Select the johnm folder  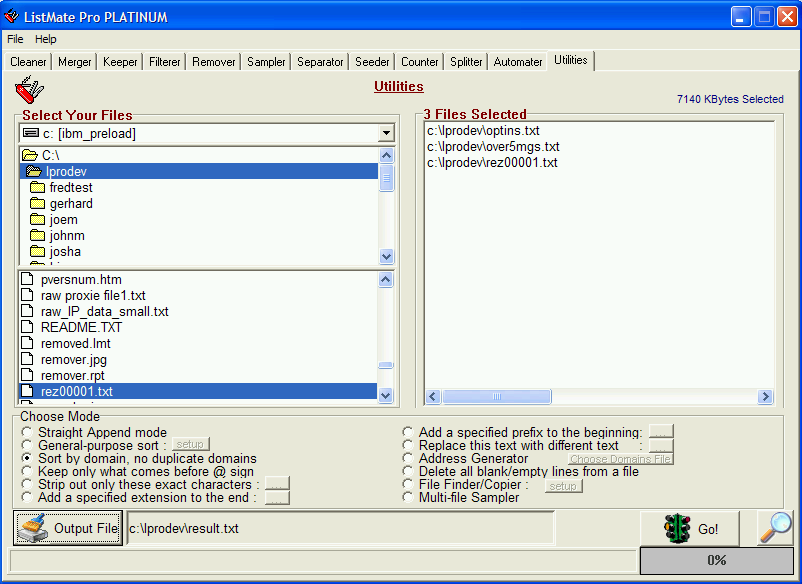57,235
